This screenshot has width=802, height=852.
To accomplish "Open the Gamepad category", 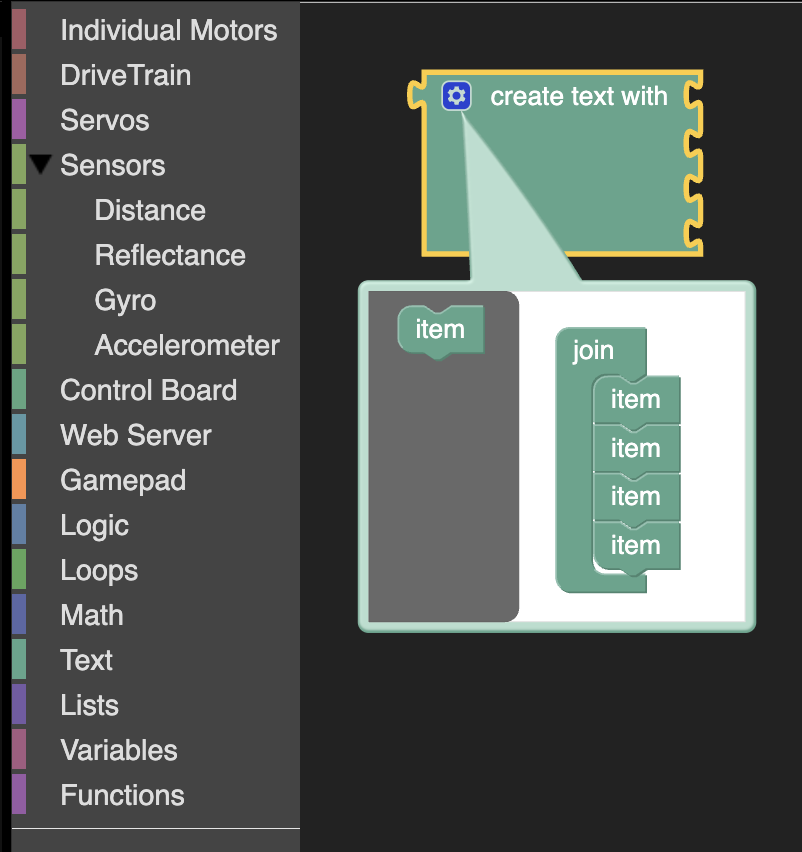I will tap(123, 480).
